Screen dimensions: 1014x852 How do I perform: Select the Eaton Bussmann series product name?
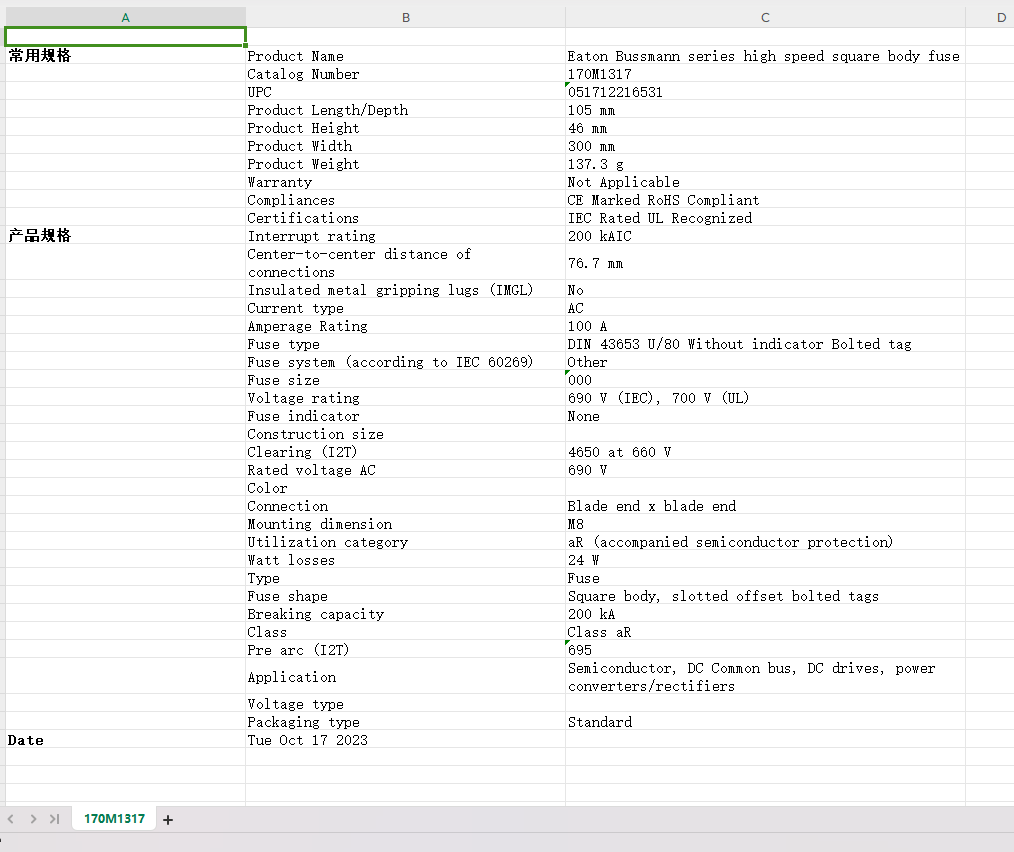(x=765, y=56)
